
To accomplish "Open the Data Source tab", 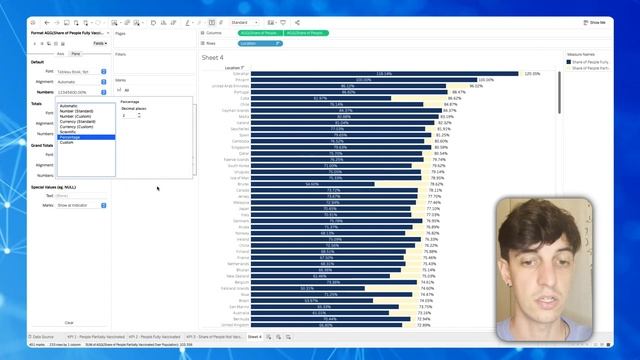I will pos(41,337).
